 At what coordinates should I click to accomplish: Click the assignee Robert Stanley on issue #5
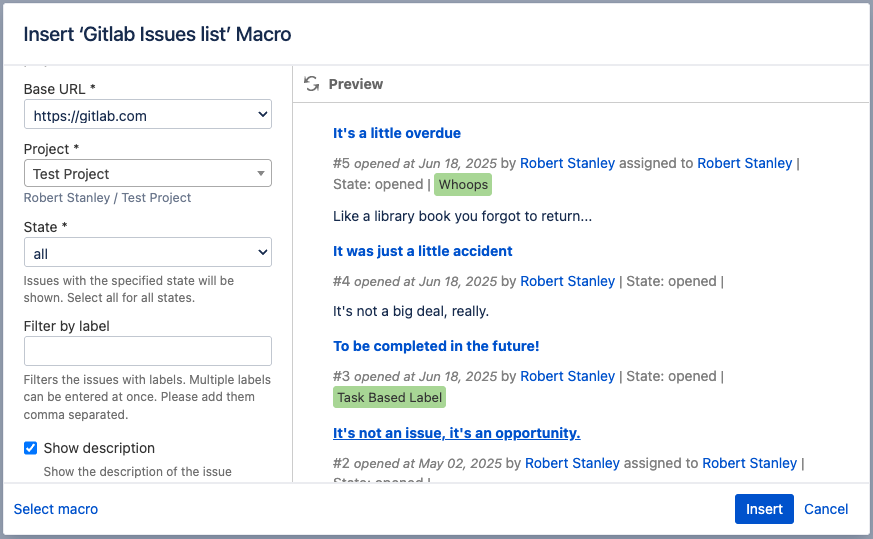[x=745, y=163]
